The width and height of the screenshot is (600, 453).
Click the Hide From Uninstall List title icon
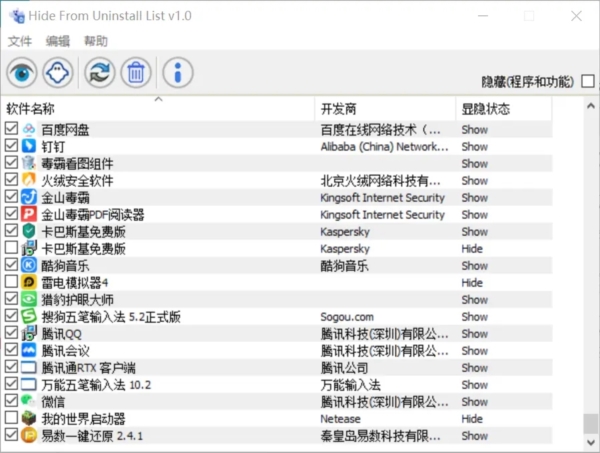pyautogui.click(x=17, y=16)
